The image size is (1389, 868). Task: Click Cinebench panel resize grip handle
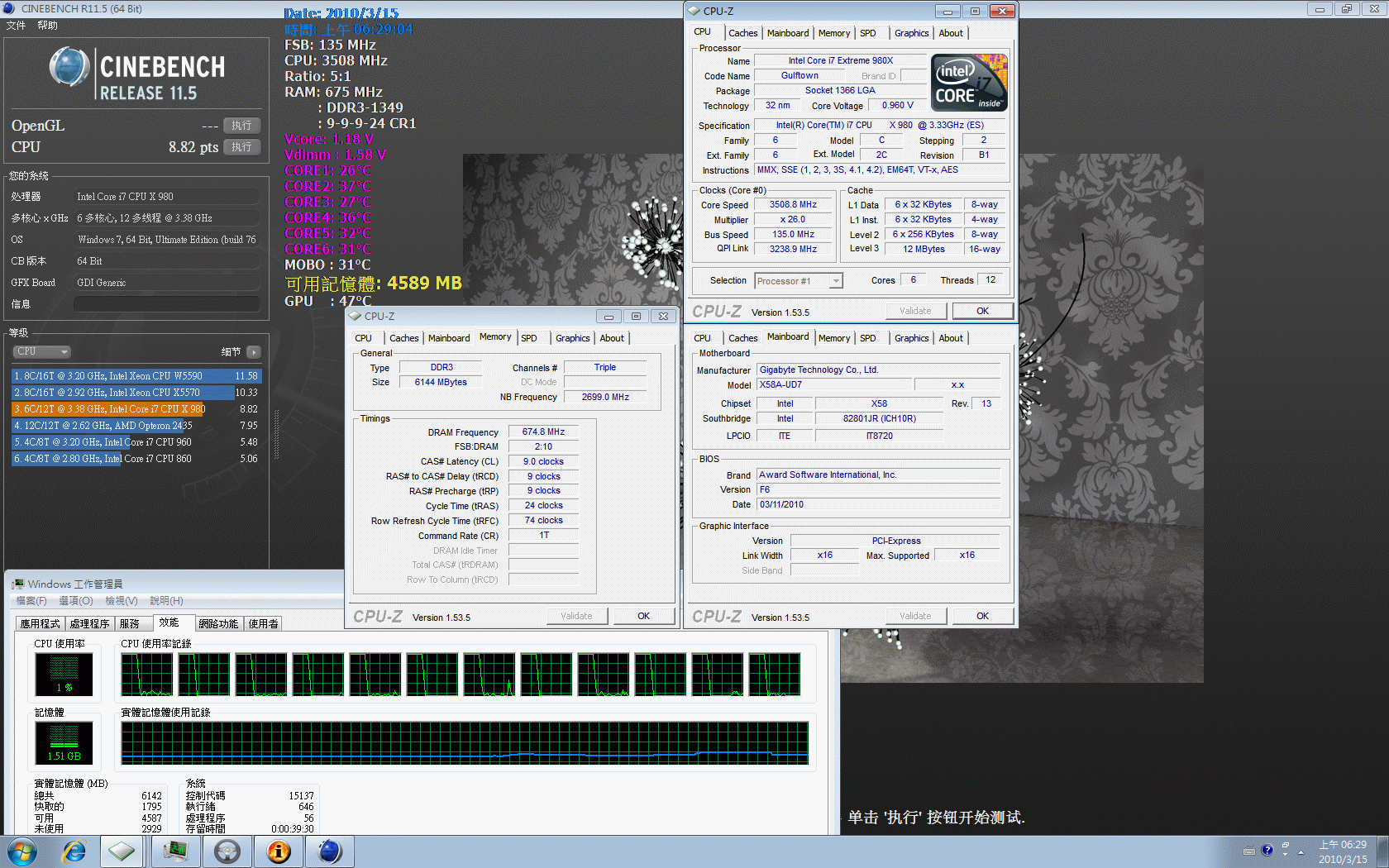click(276, 434)
